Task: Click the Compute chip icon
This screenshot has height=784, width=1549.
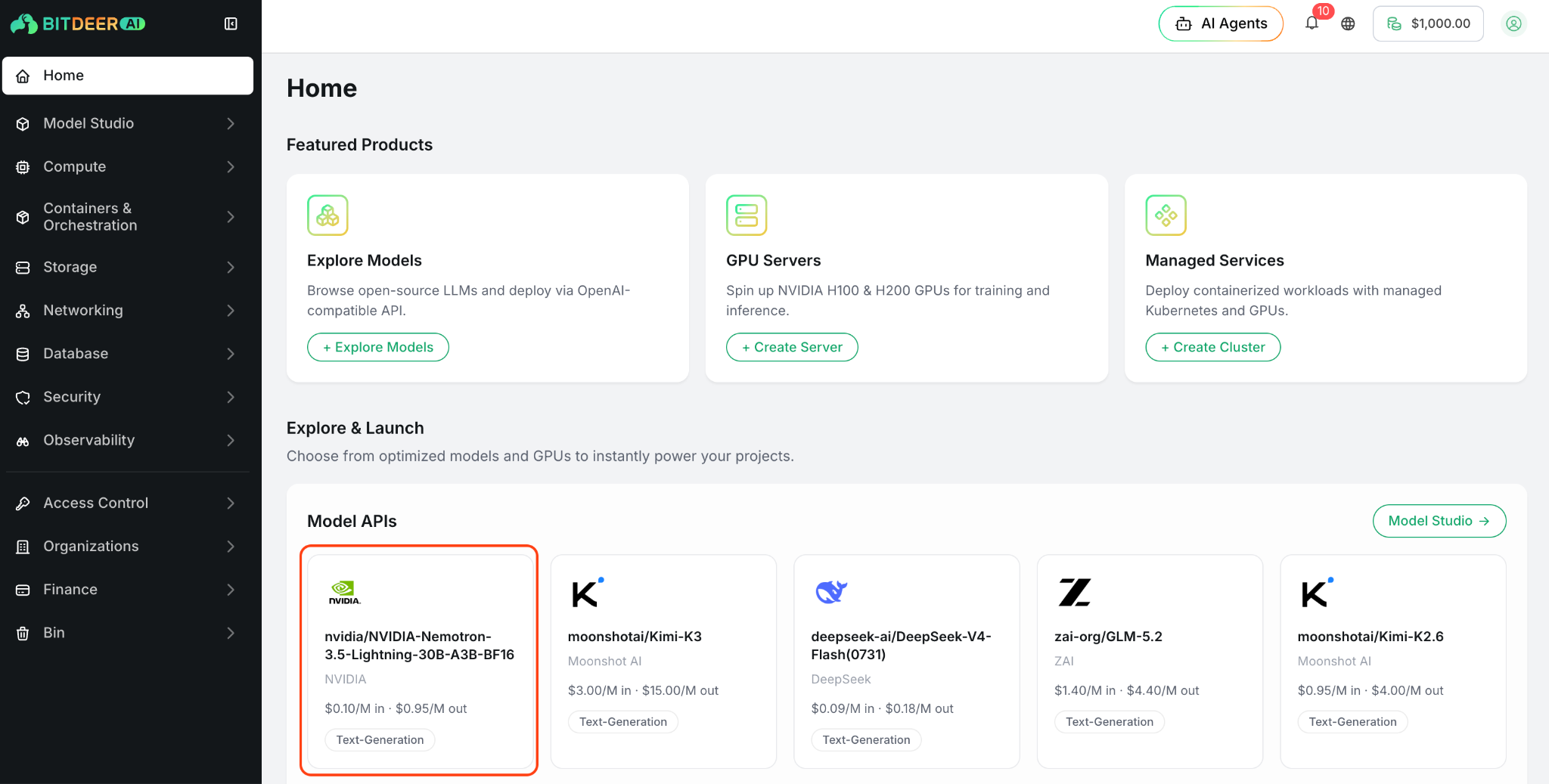Action: (x=23, y=166)
